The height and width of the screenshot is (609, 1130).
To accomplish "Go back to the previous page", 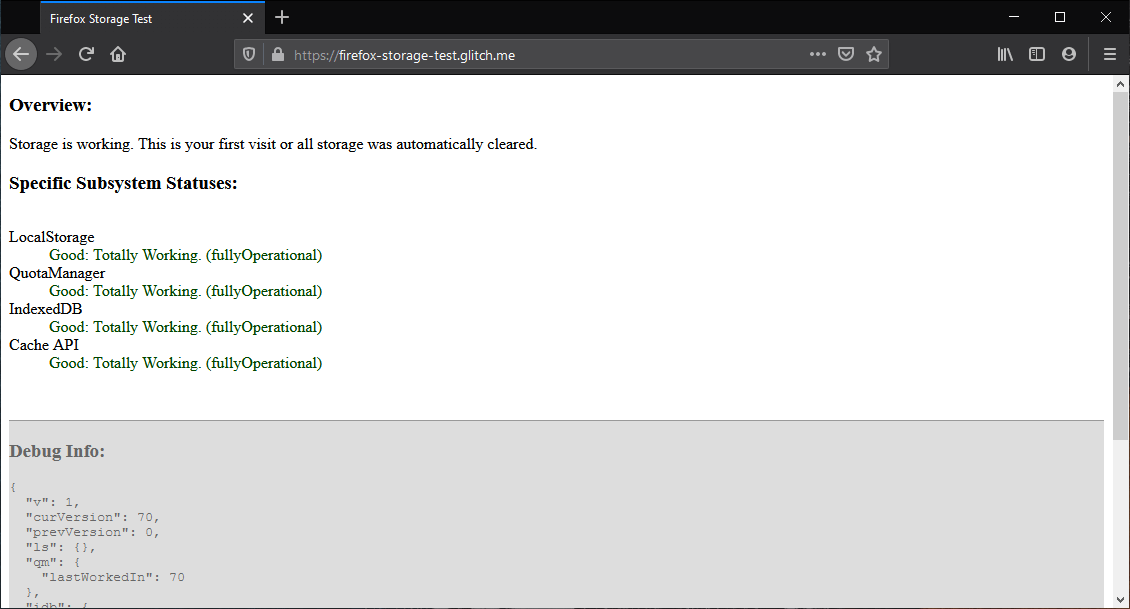I will (x=21, y=55).
